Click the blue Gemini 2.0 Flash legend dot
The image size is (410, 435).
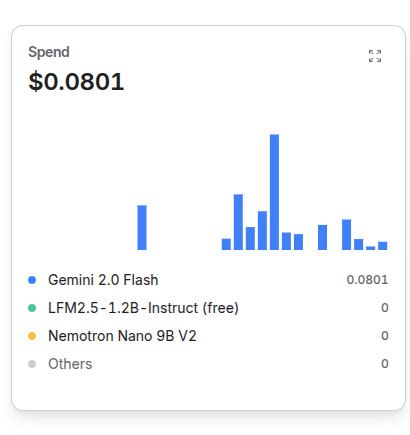(32, 280)
